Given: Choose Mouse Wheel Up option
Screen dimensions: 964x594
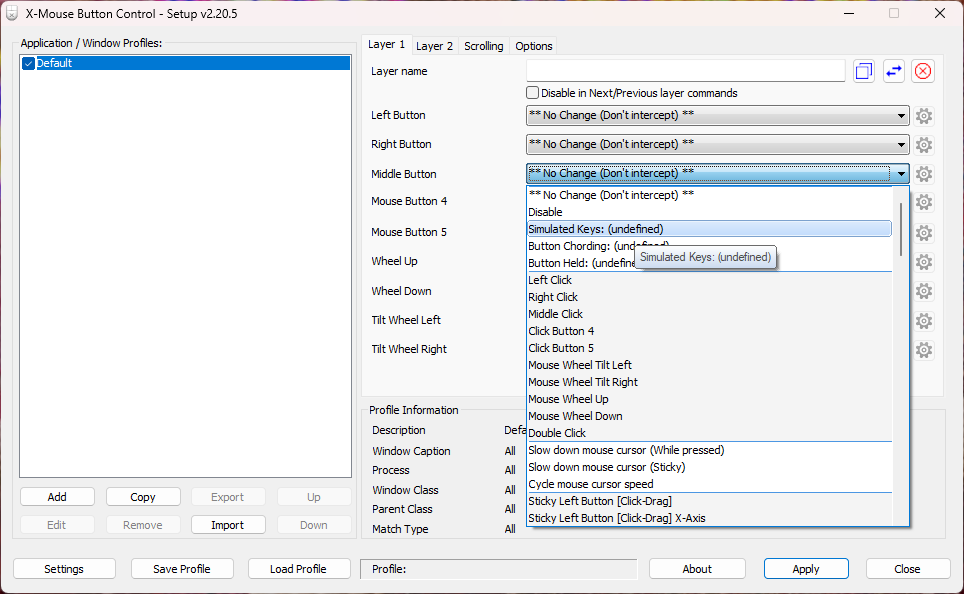Looking at the screenshot, I should click(x=709, y=399).
